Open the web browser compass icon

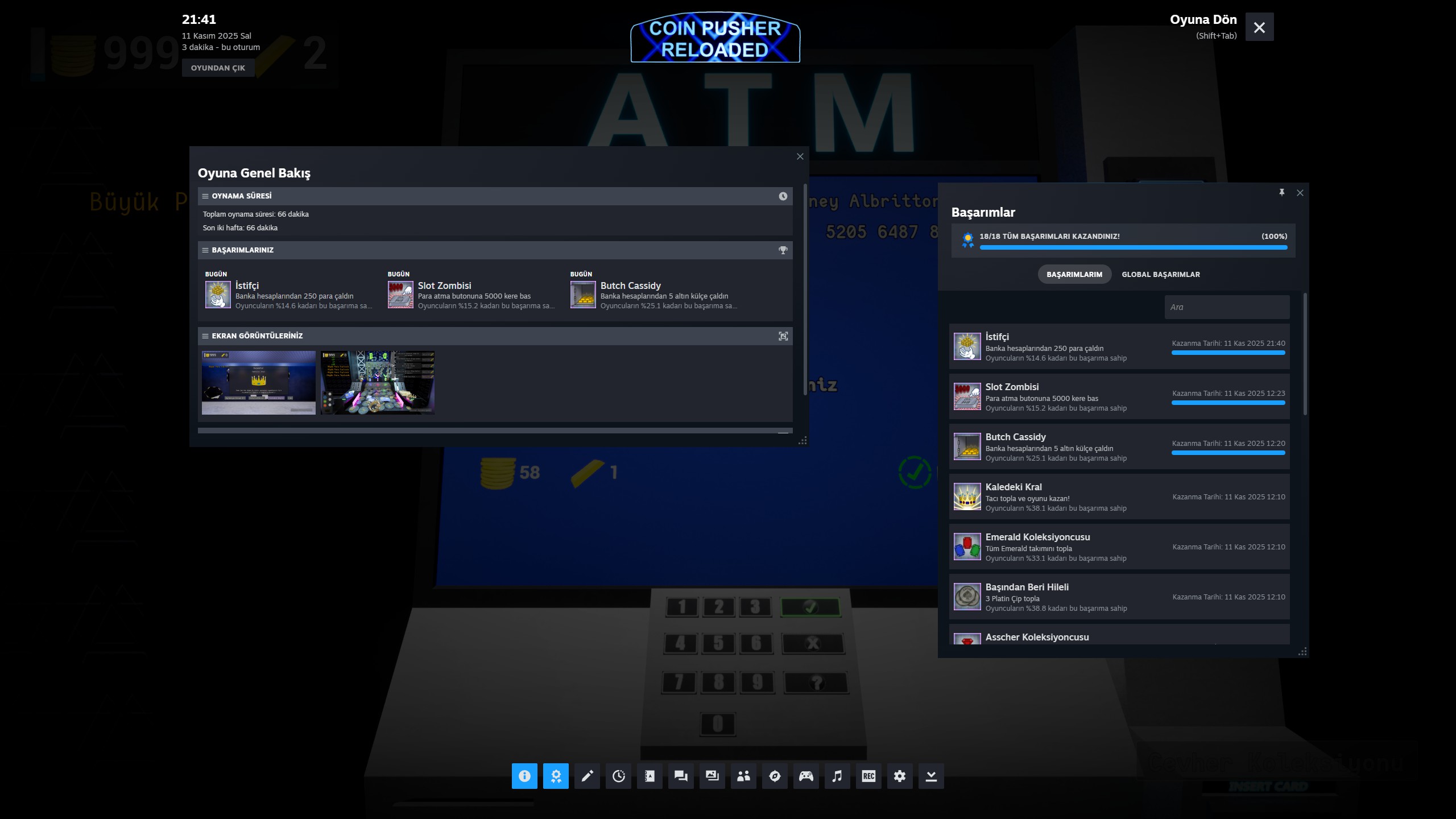(x=775, y=776)
